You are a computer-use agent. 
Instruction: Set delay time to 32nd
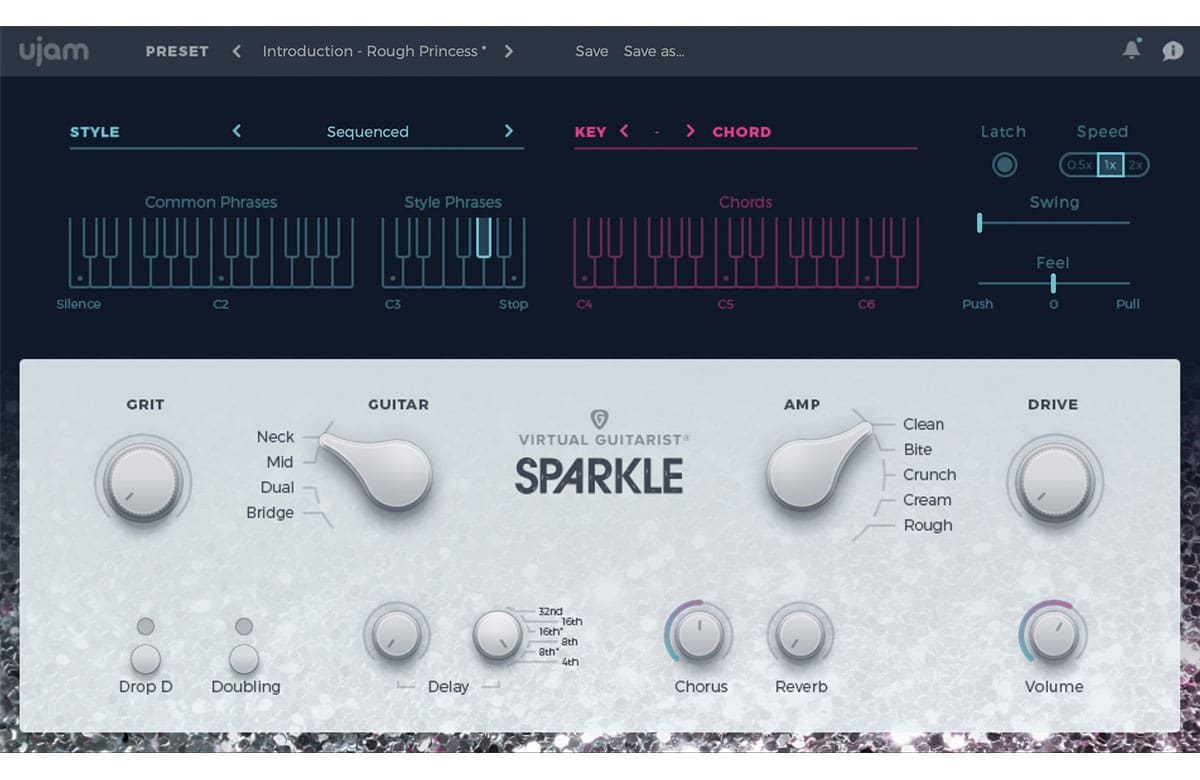(550, 611)
